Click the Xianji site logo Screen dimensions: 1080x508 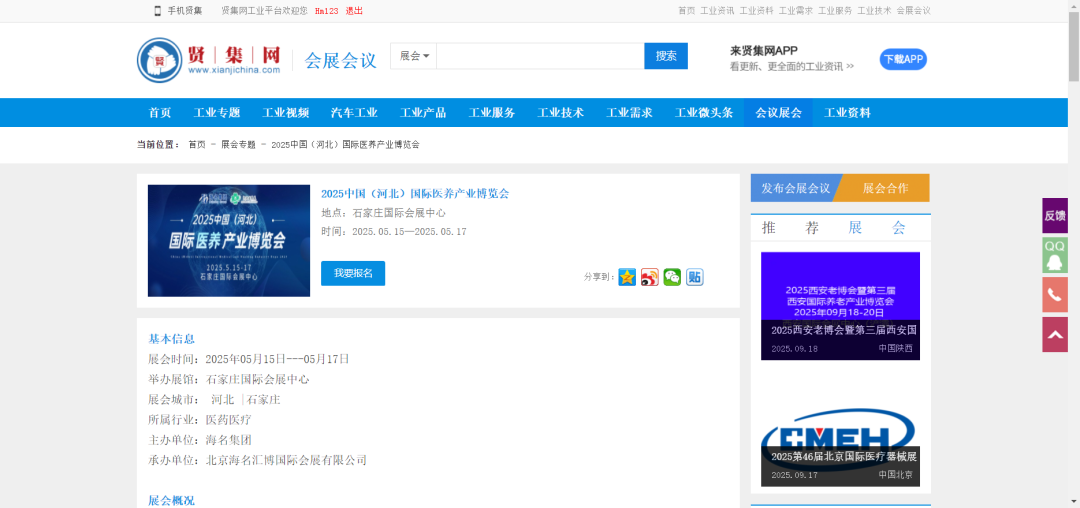[210, 59]
